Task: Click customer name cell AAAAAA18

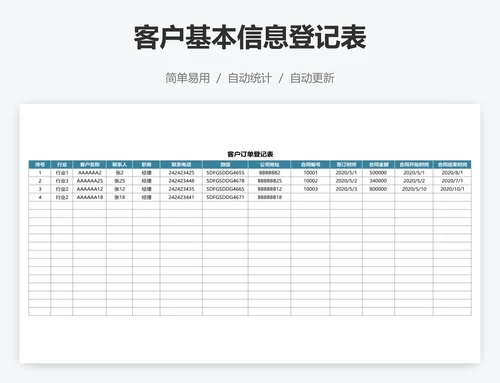Action: (x=89, y=197)
